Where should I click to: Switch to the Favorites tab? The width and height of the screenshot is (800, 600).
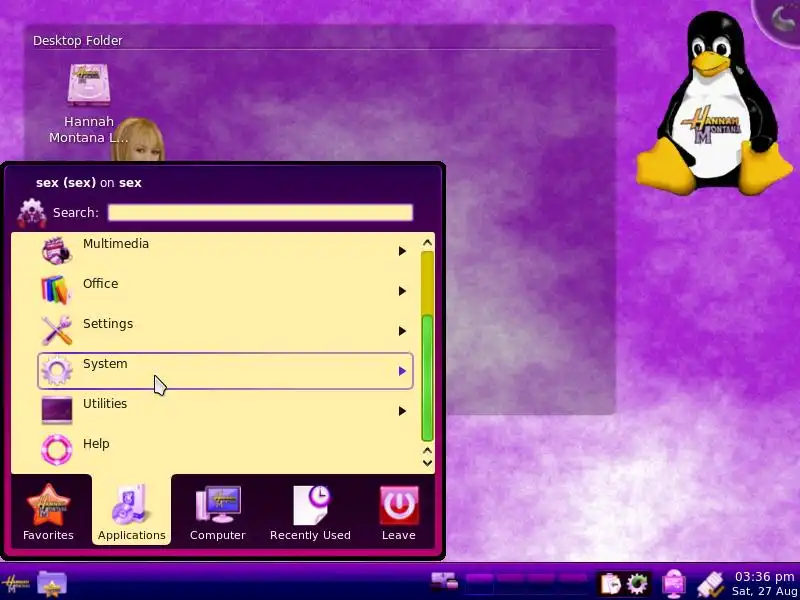(x=48, y=512)
